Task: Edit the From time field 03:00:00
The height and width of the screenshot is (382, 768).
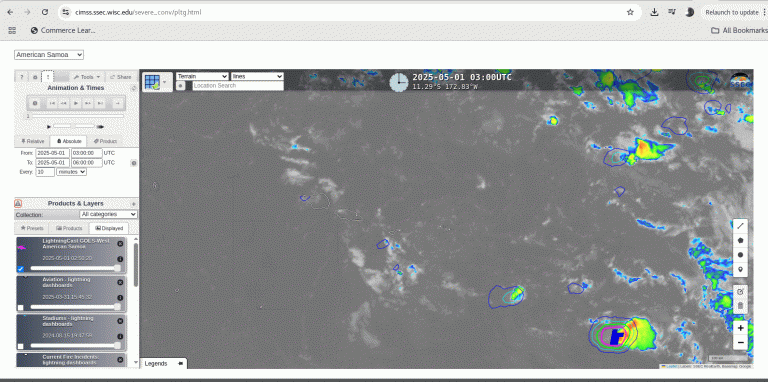Action: pyautogui.click(x=87, y=153)
